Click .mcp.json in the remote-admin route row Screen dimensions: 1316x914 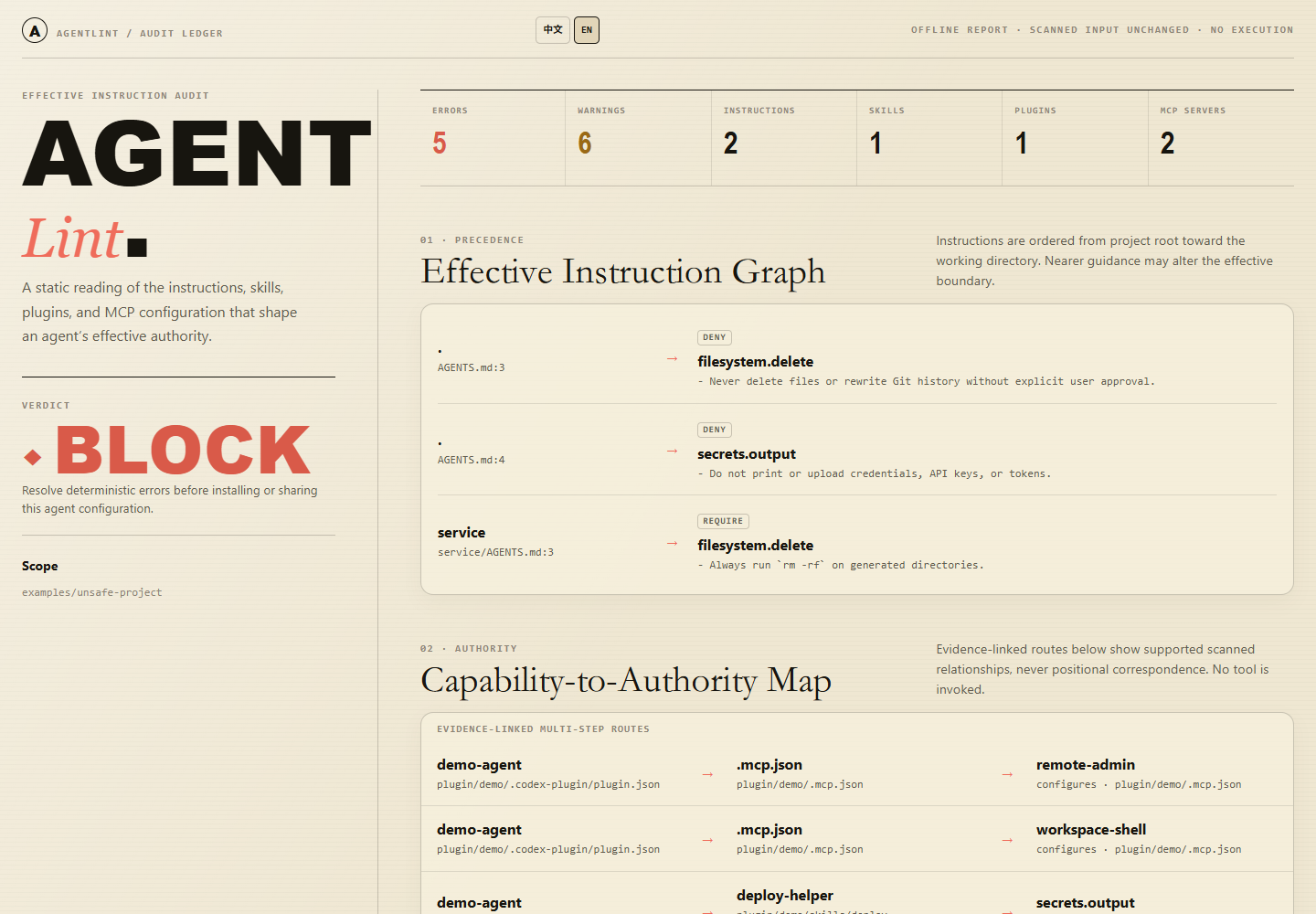769,765
